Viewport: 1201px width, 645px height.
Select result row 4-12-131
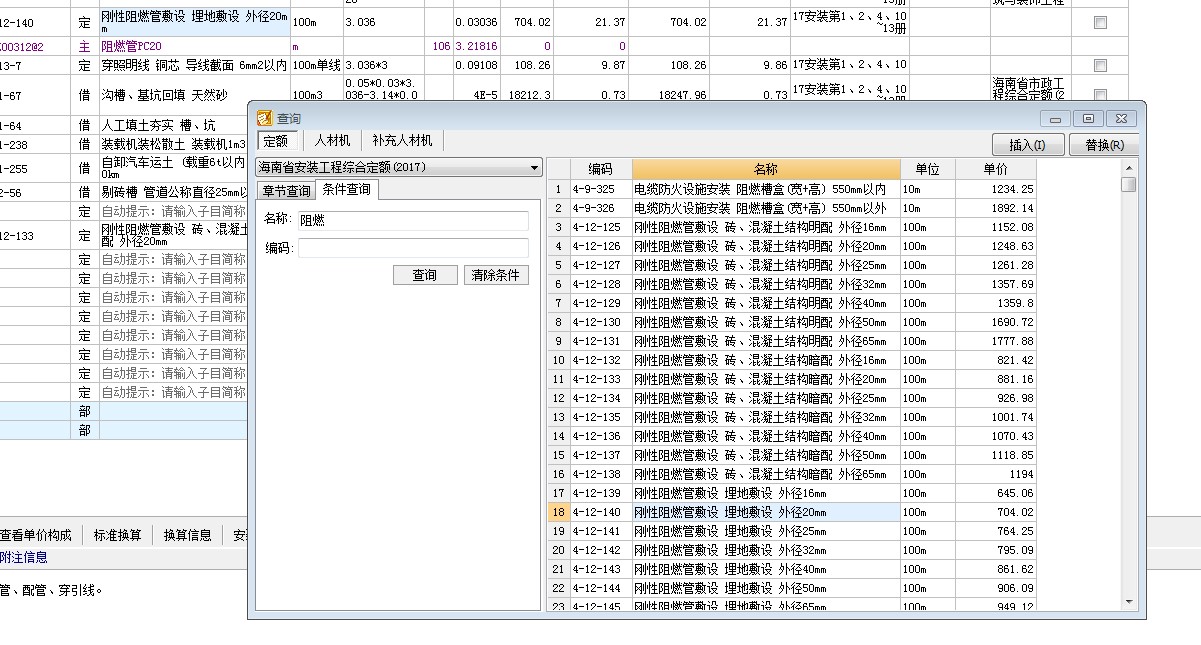792,341
